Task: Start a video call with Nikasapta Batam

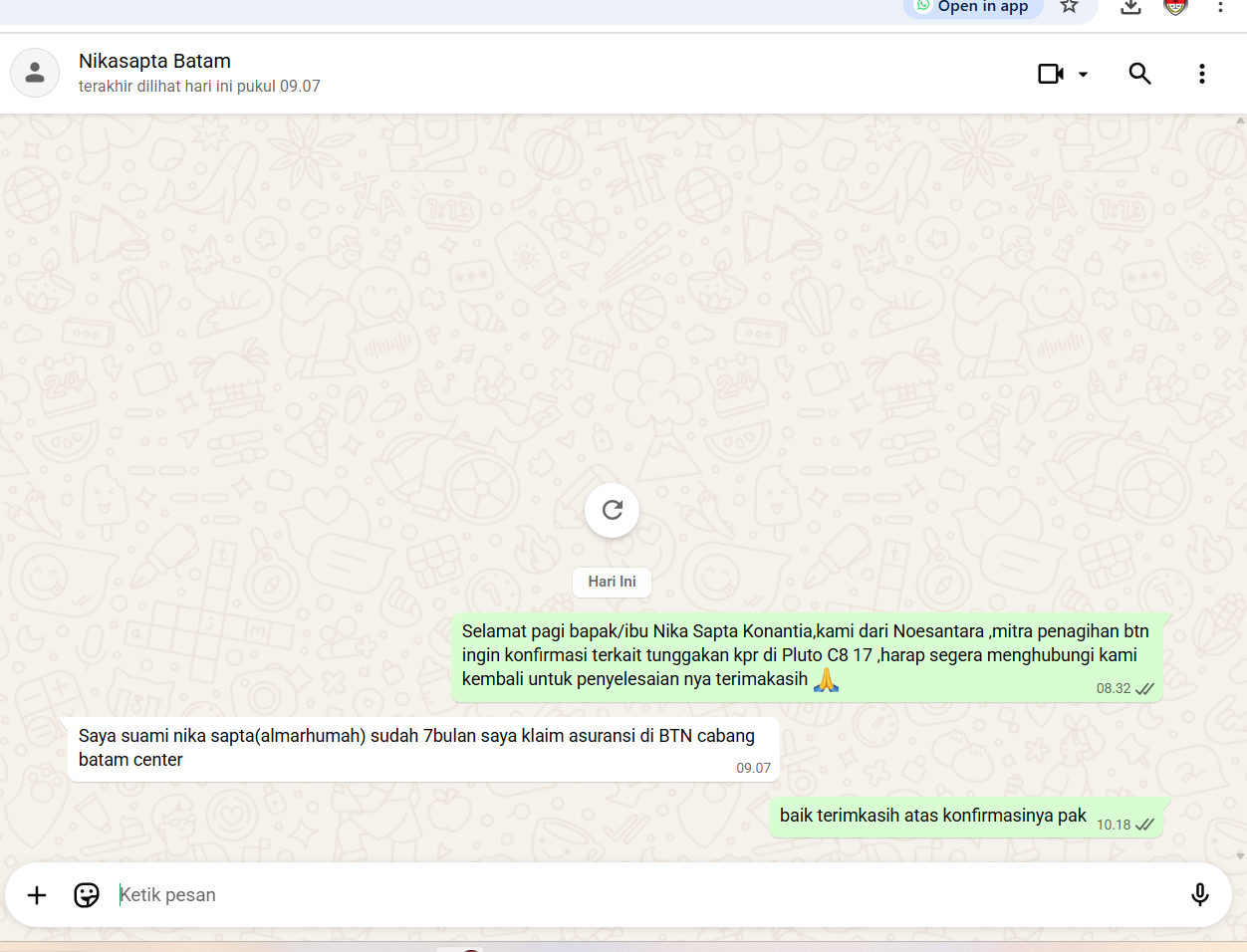Action: [x=1051, y=74]
